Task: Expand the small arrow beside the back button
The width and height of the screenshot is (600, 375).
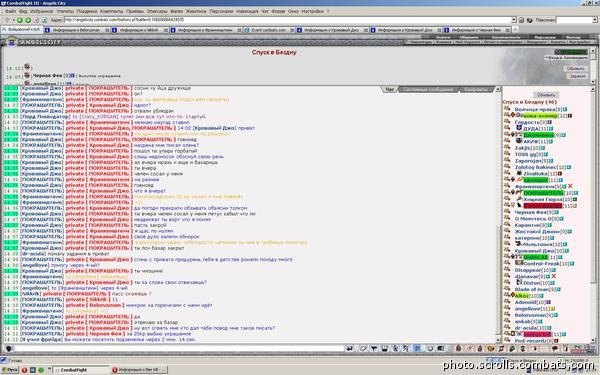Action: click(x=13, y=20)
